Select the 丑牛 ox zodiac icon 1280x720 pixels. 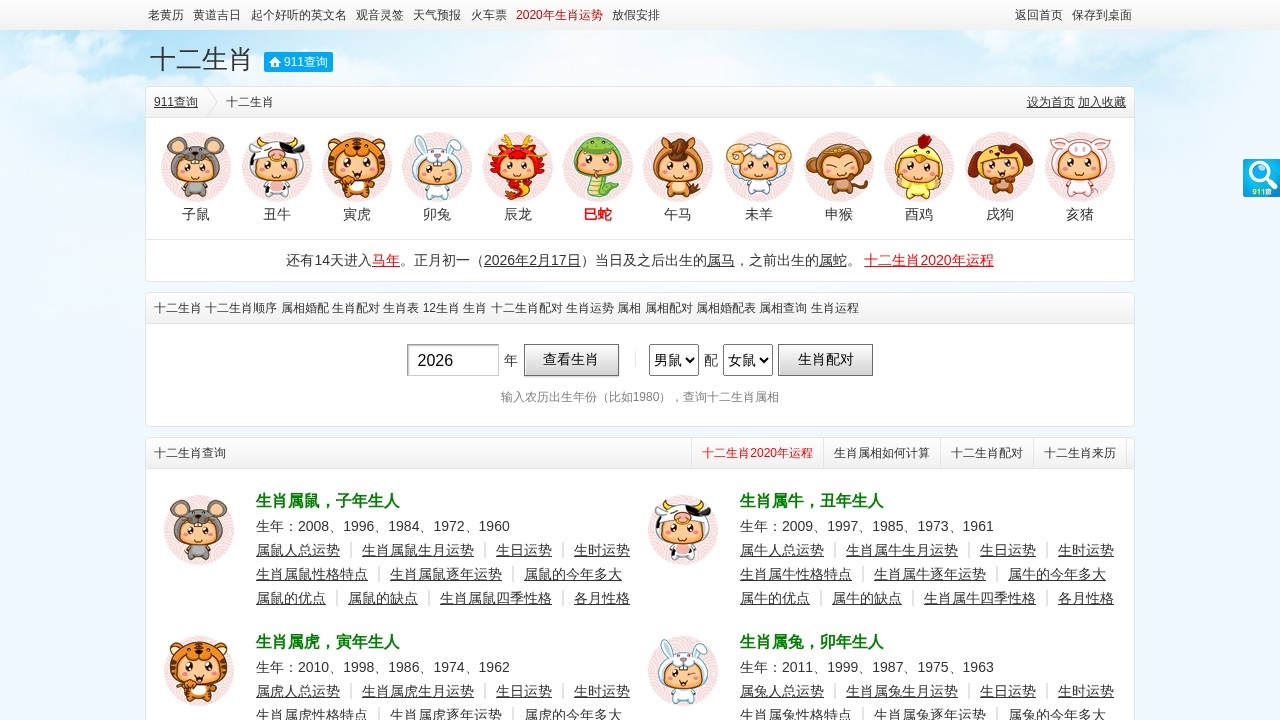[x=276, y=167]
